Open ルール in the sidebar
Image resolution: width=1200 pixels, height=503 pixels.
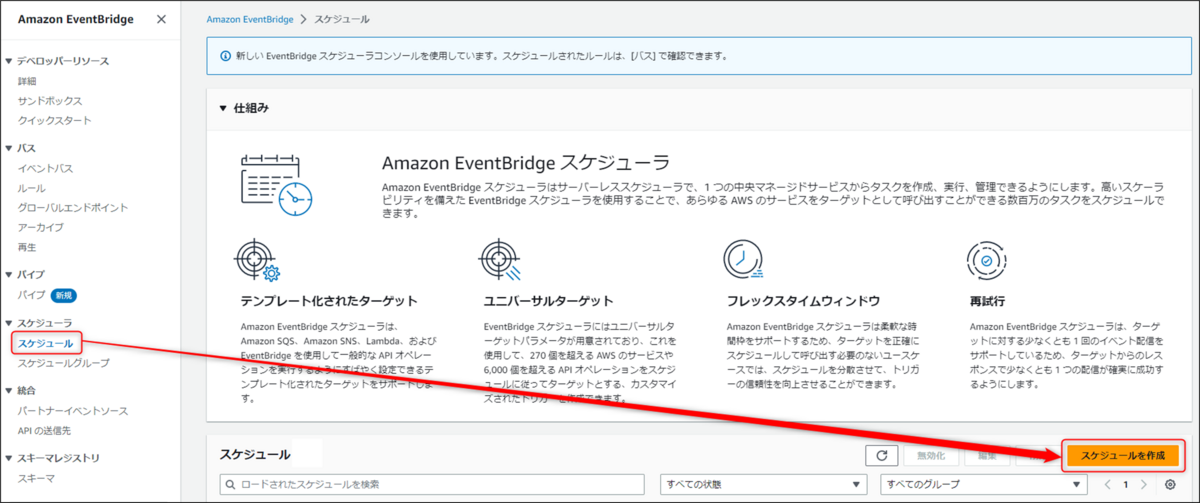pos(31,188)
